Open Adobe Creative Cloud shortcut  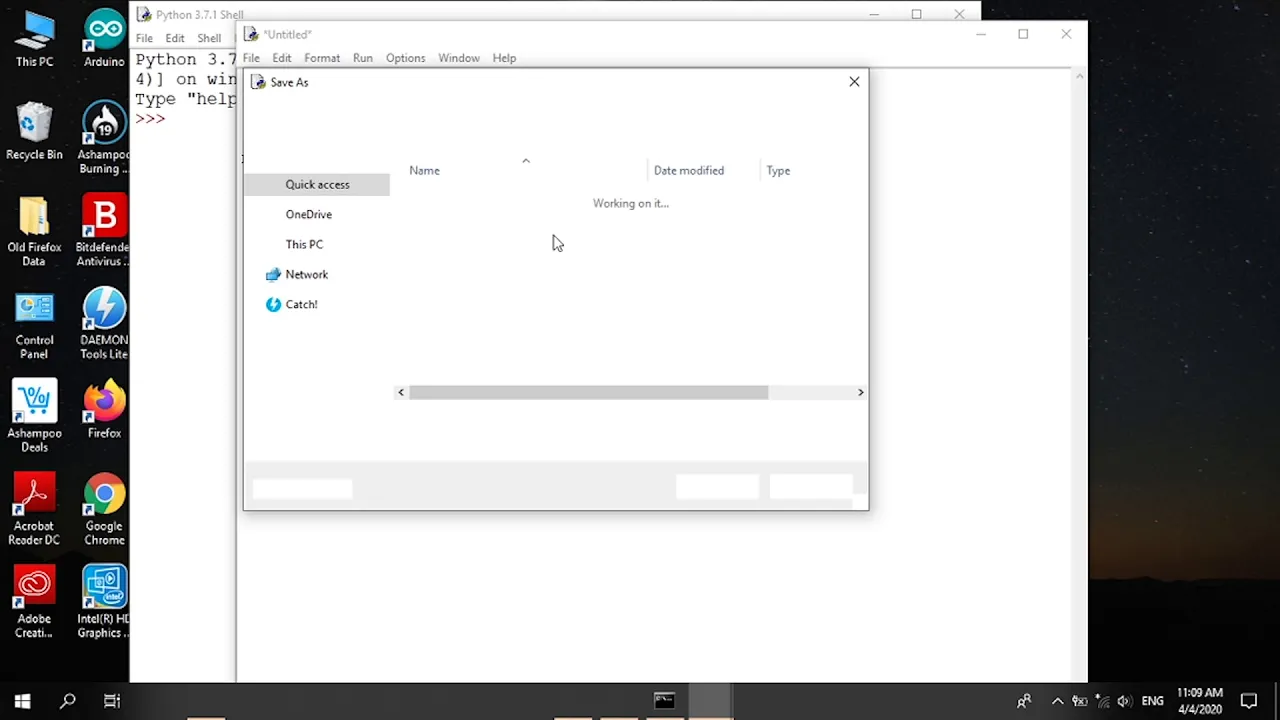(34, 603)
